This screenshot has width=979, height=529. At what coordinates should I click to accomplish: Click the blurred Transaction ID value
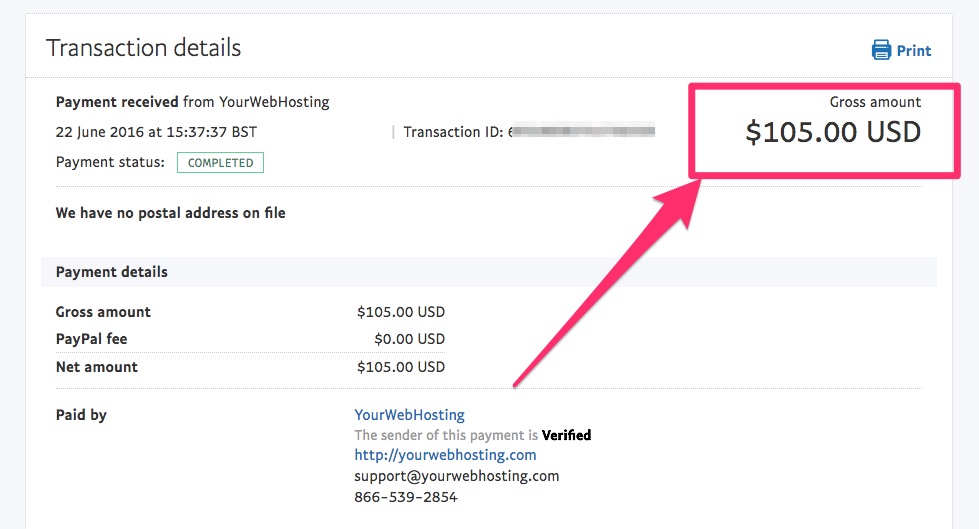tap(581, 131)
